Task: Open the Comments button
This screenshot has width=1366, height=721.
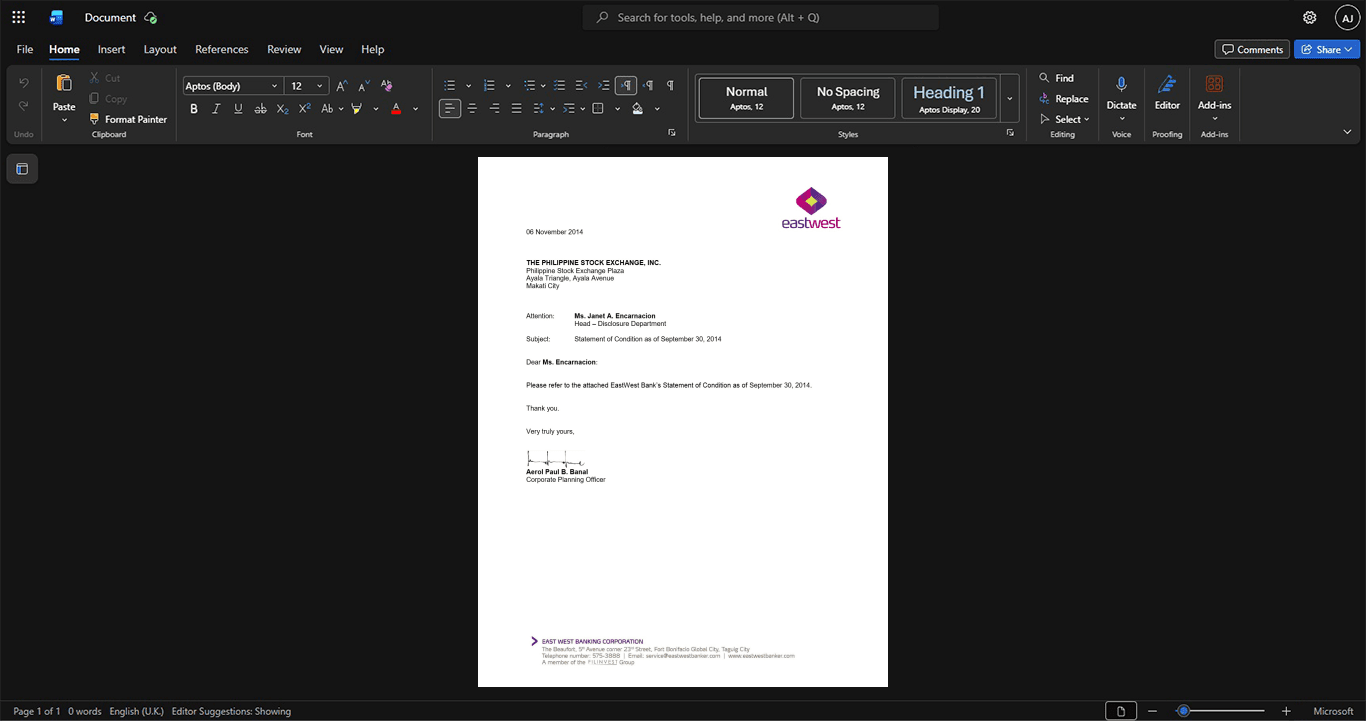Action: [x=1252, y=49]
